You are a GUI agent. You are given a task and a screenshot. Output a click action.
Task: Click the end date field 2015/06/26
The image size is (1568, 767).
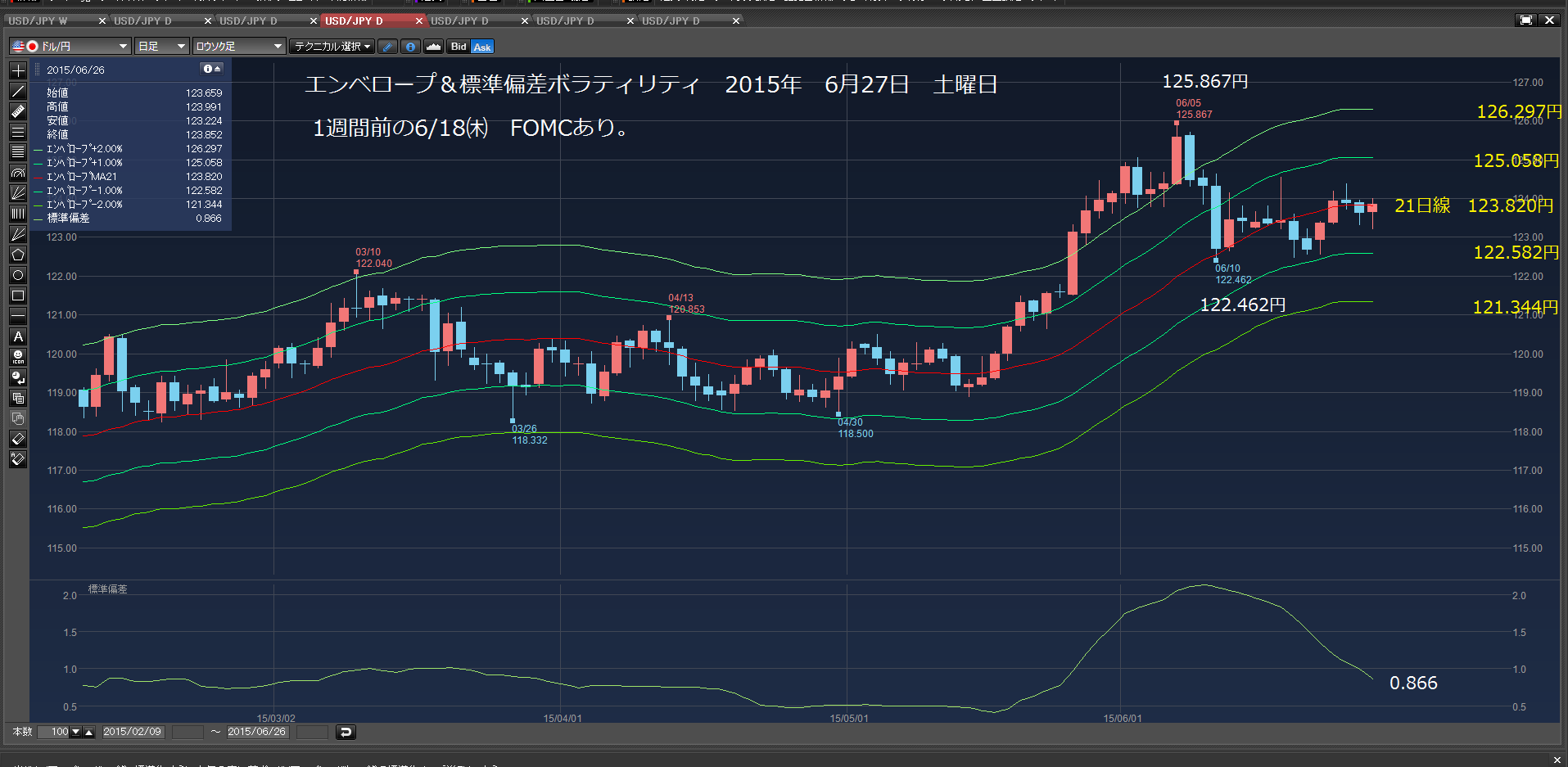[x=257, y=732]
